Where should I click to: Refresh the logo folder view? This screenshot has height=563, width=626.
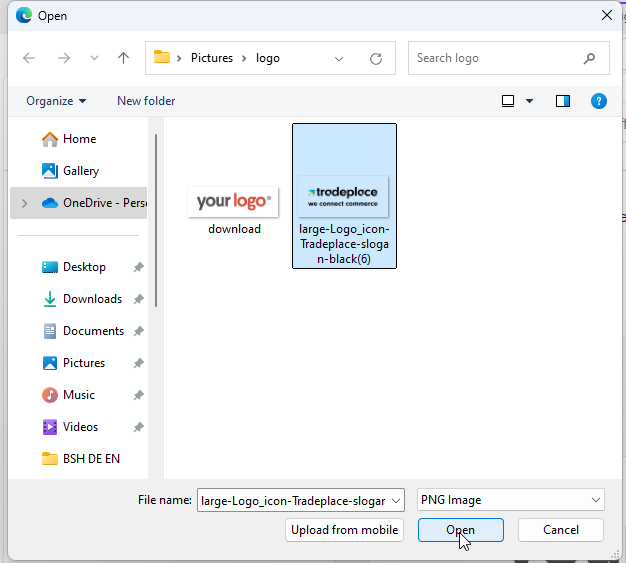pos(376,59)
